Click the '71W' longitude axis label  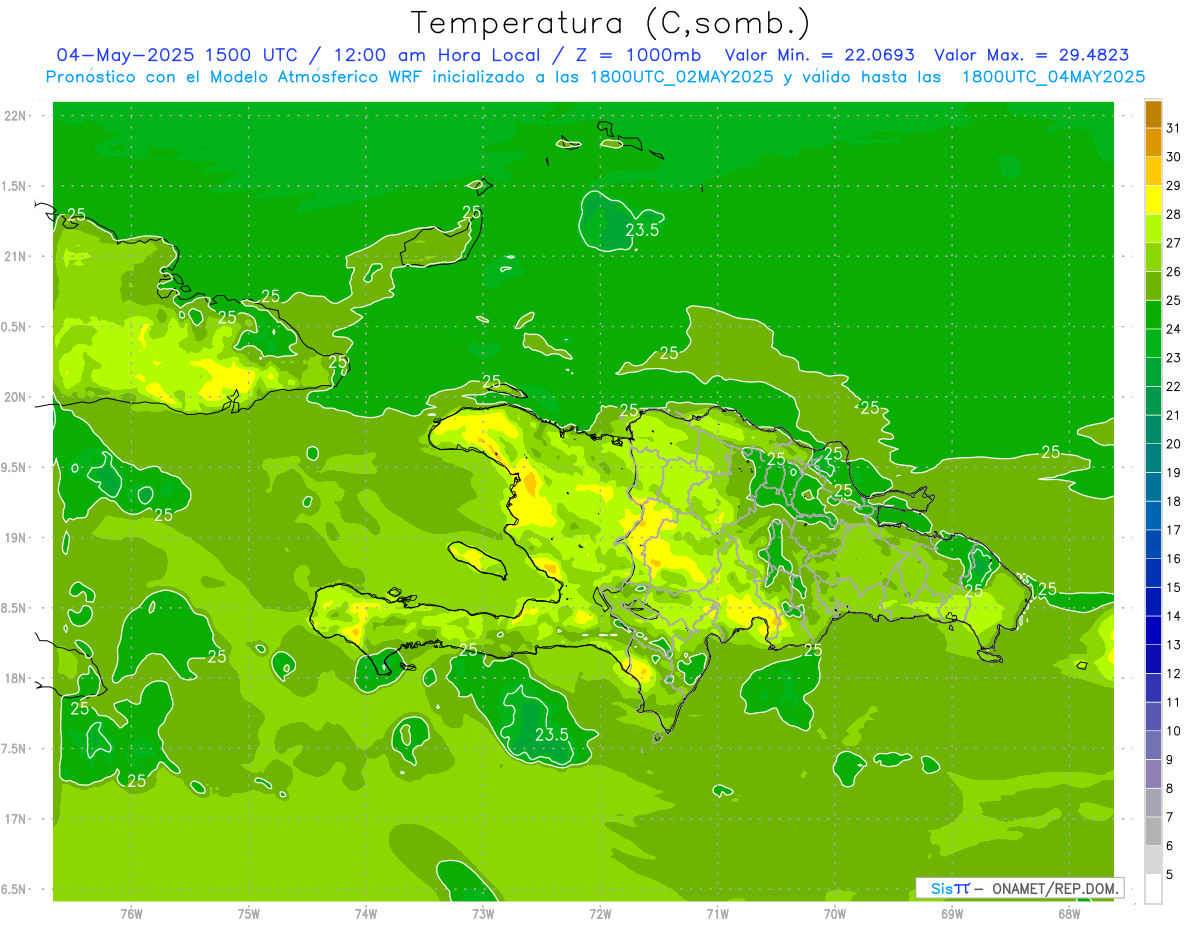(x=717, y=914)
